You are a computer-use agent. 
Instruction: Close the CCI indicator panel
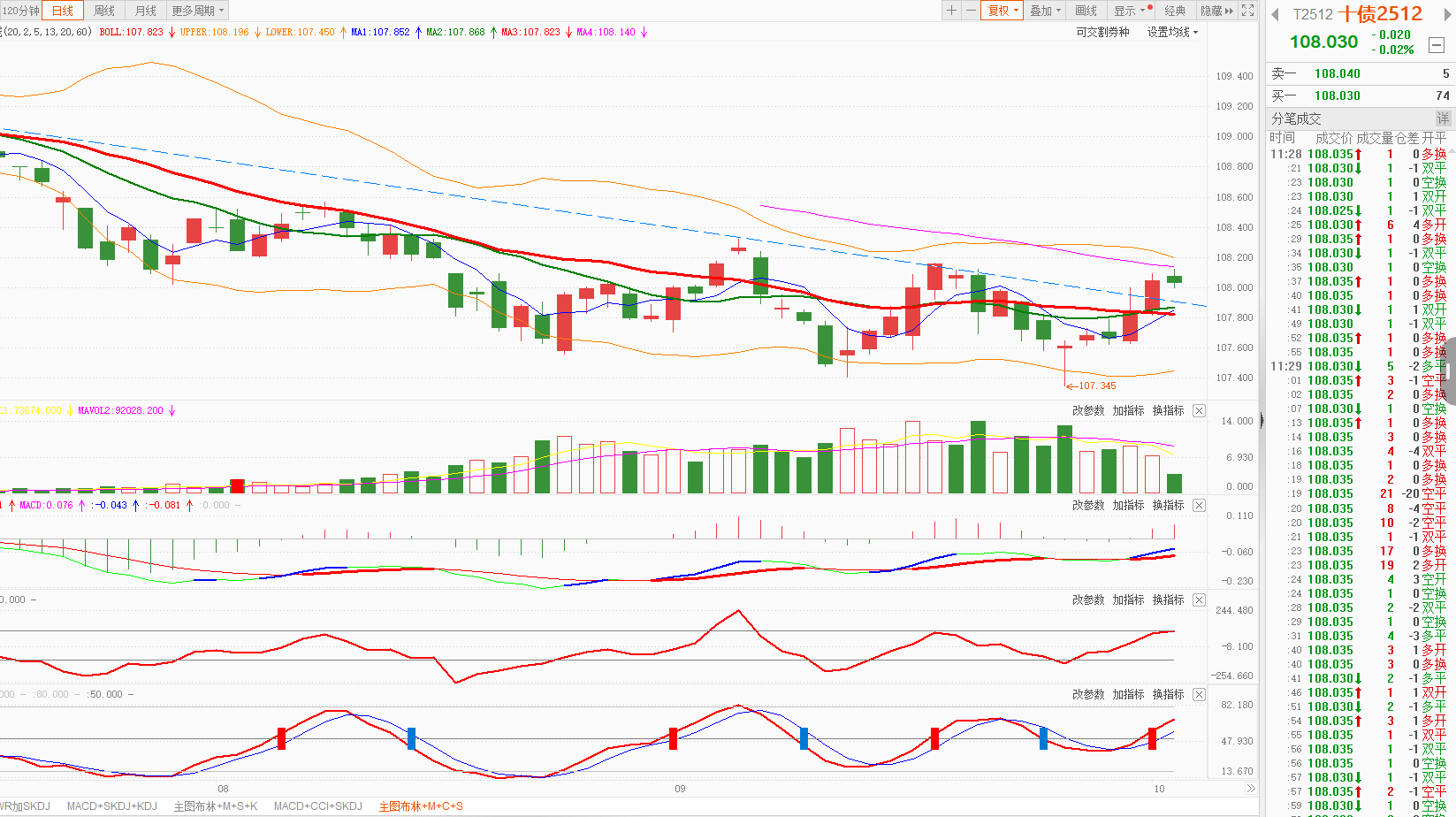coord(1199,599)
